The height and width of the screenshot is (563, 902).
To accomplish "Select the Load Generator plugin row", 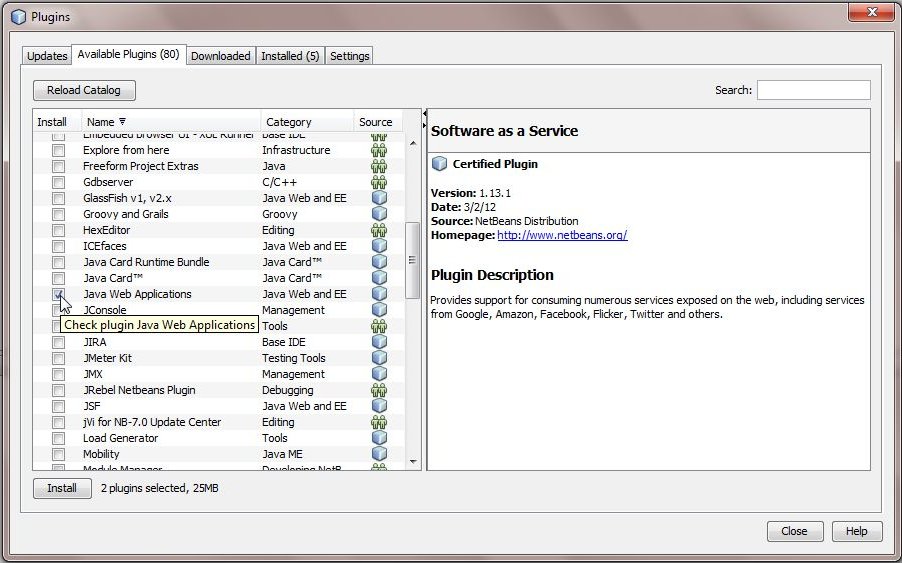I will tap(219, 438).
